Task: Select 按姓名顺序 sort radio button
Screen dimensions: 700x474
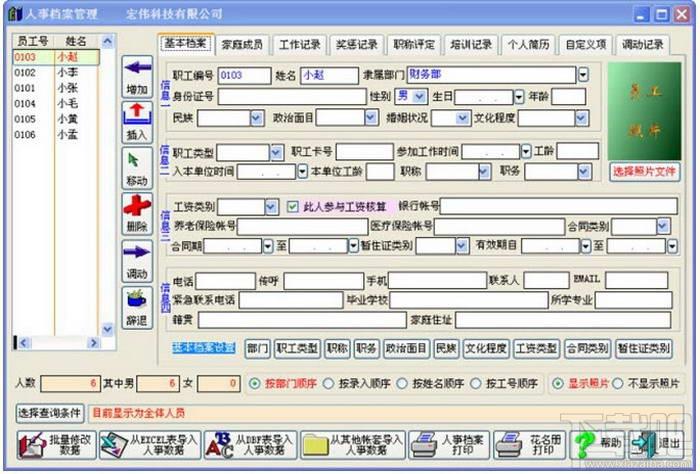Action: pos(404,384)
